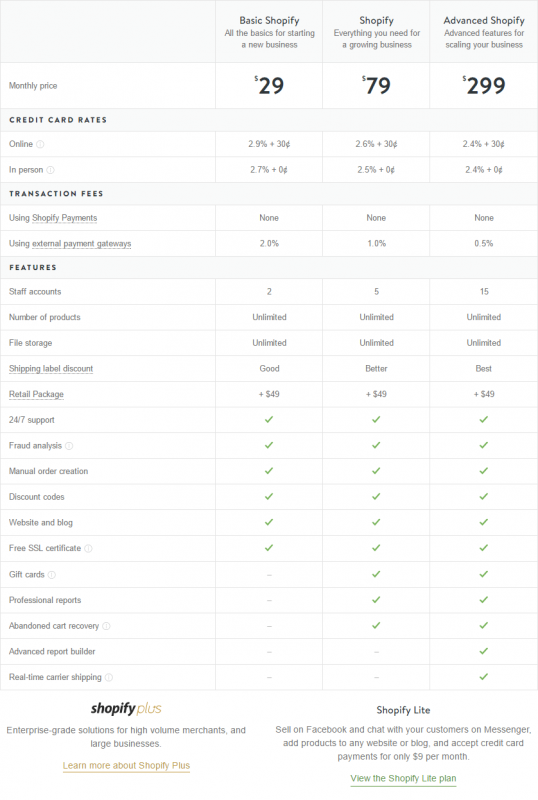The image size is (538, 800).
Task: Select the Advanced Shopify plan heading
Action: [x=484, y=20]
